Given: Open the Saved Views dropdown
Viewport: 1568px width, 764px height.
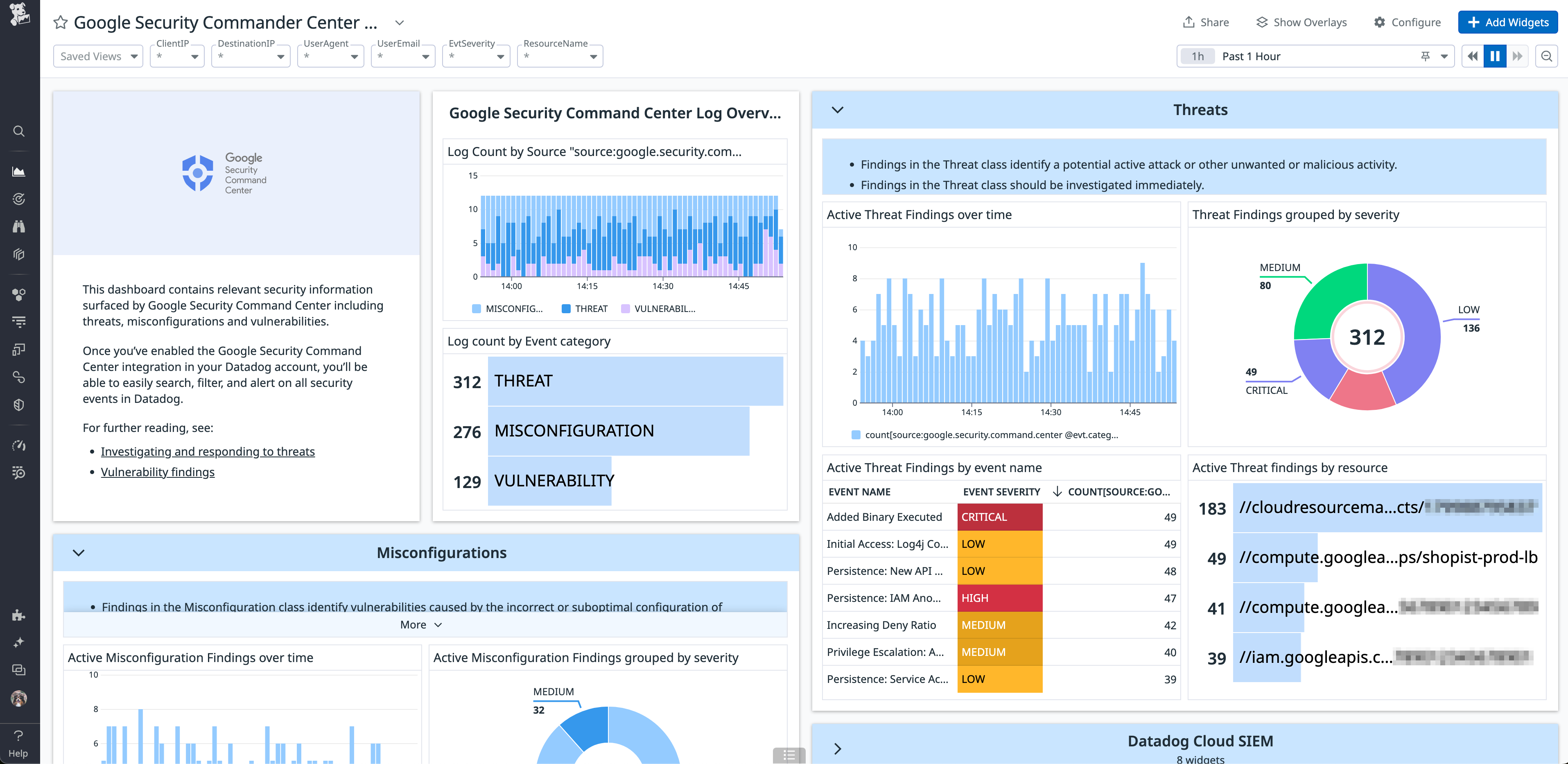Looking at the screenshot, I should 97,55.
